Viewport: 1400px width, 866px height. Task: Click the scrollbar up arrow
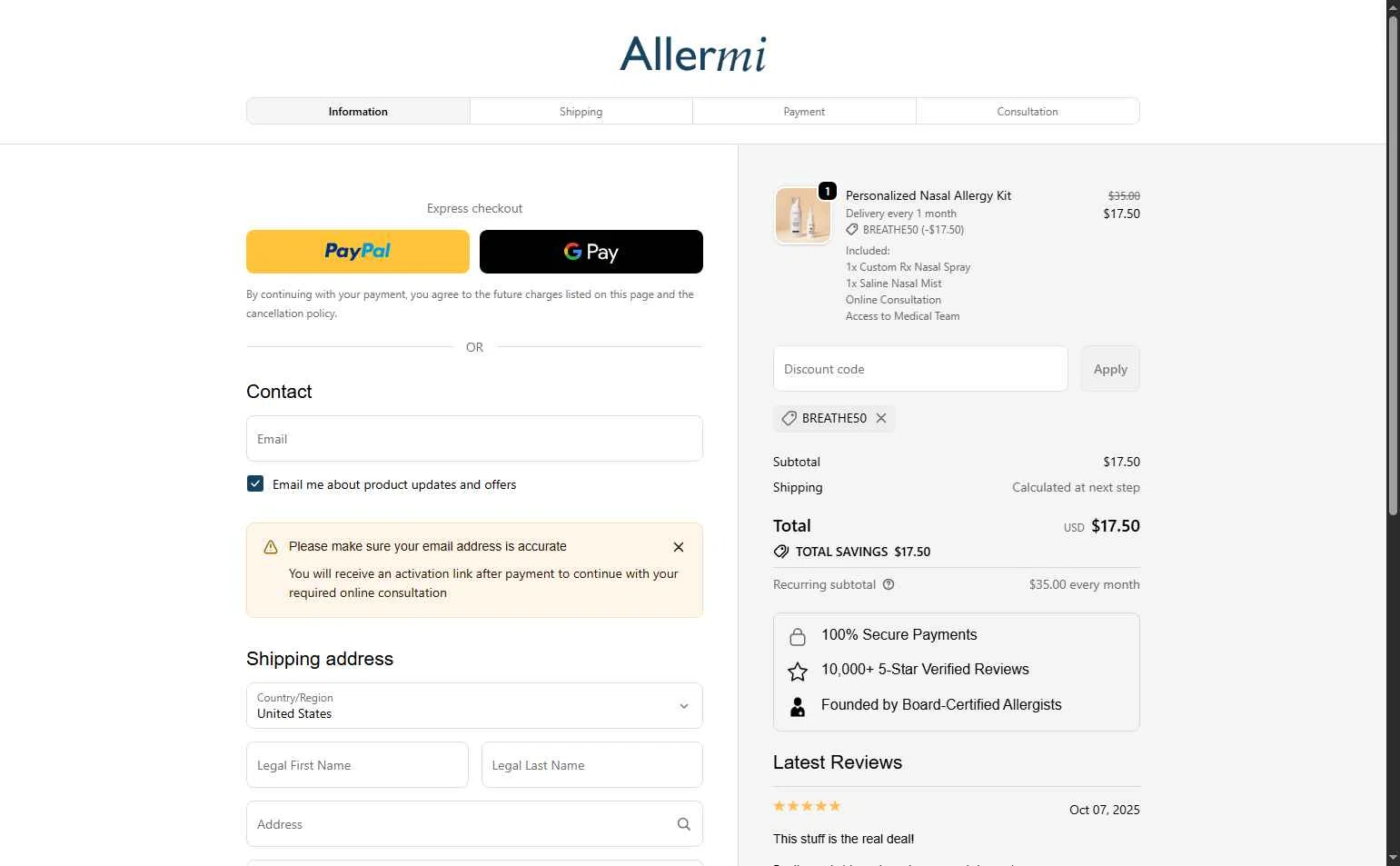[1393, 7]
